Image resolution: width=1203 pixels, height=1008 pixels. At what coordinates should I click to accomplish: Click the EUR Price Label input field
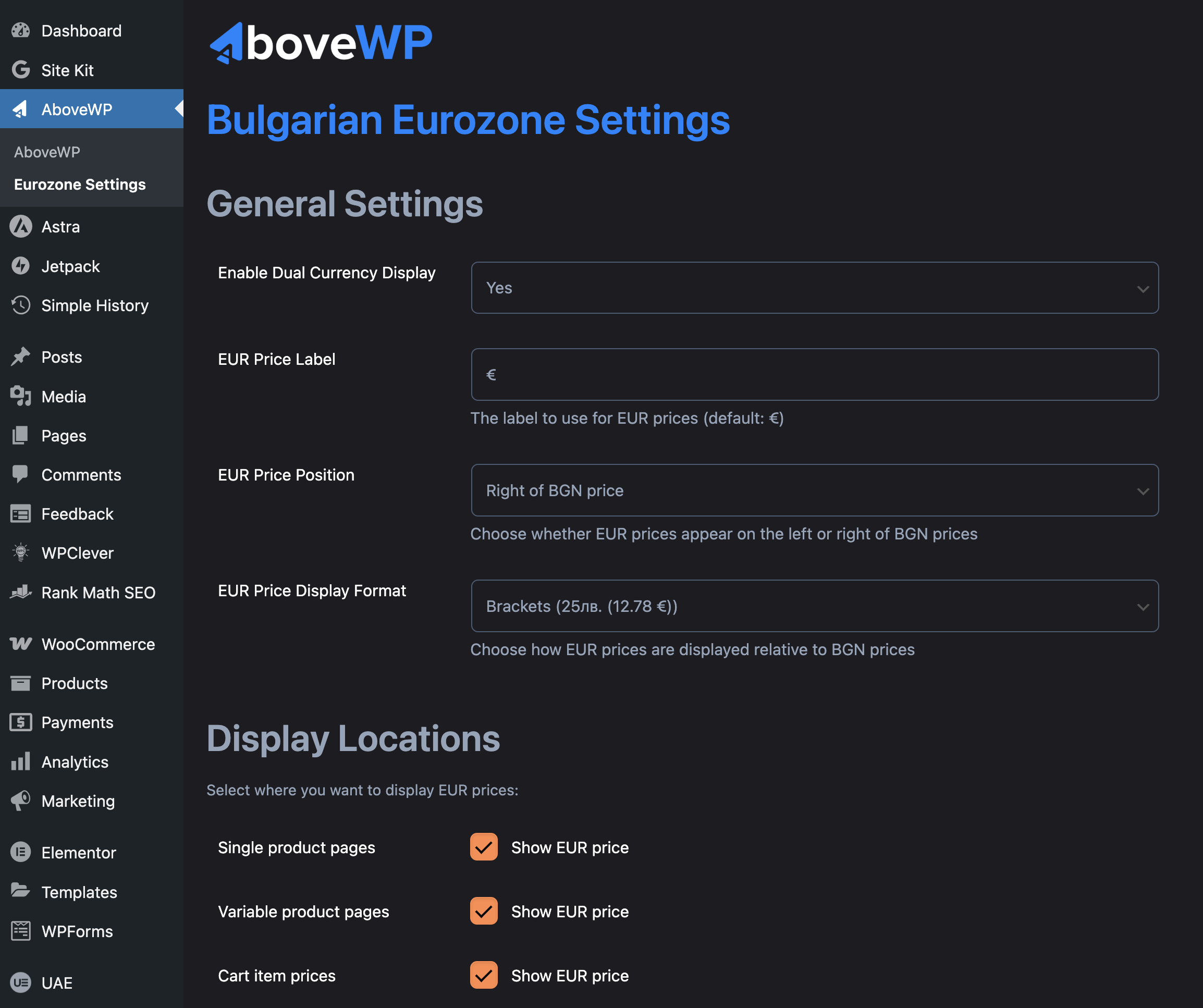[815, 375]
